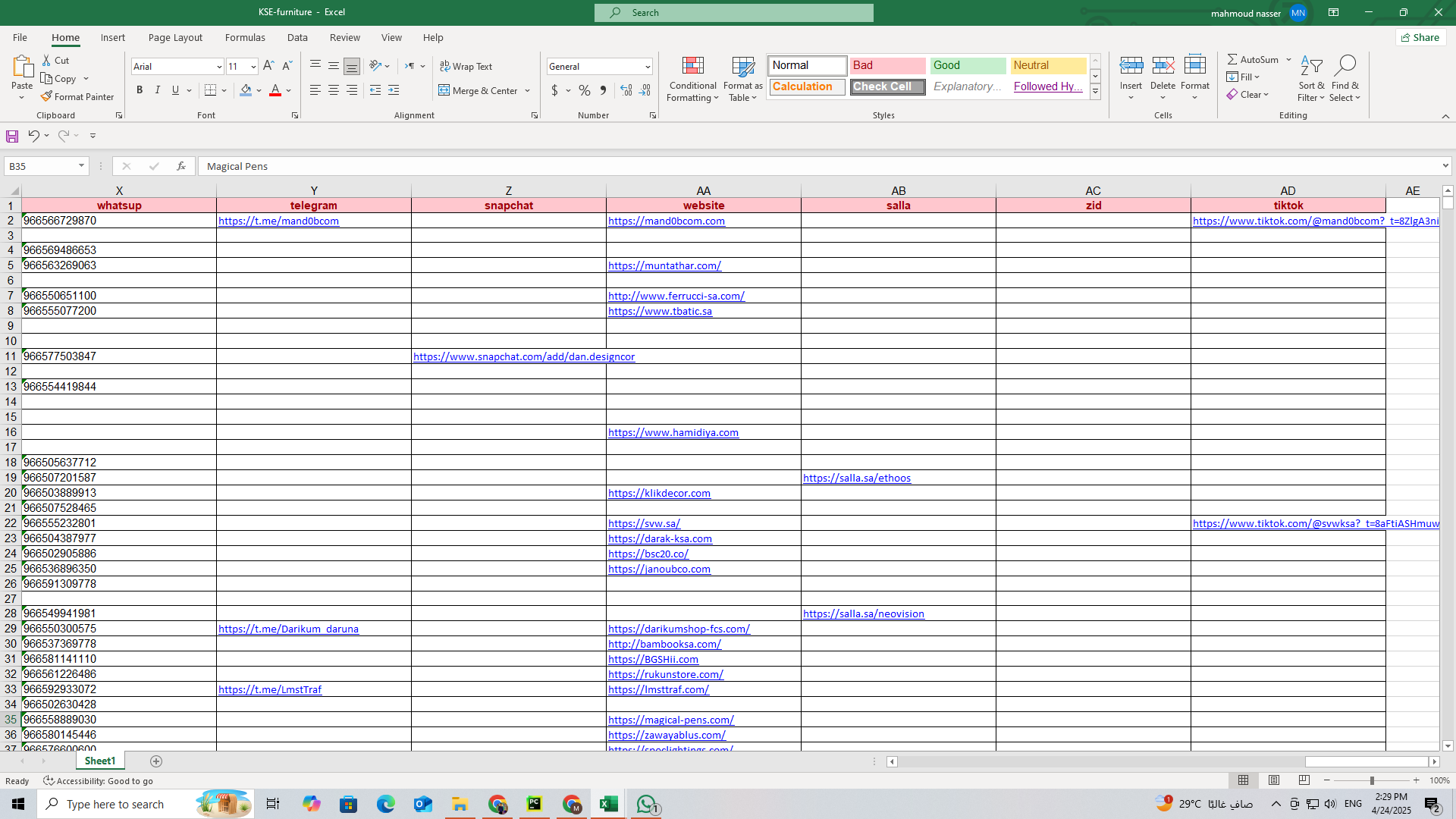
Task: Toggle Wrap Text for cell
Action: point(466,67)
